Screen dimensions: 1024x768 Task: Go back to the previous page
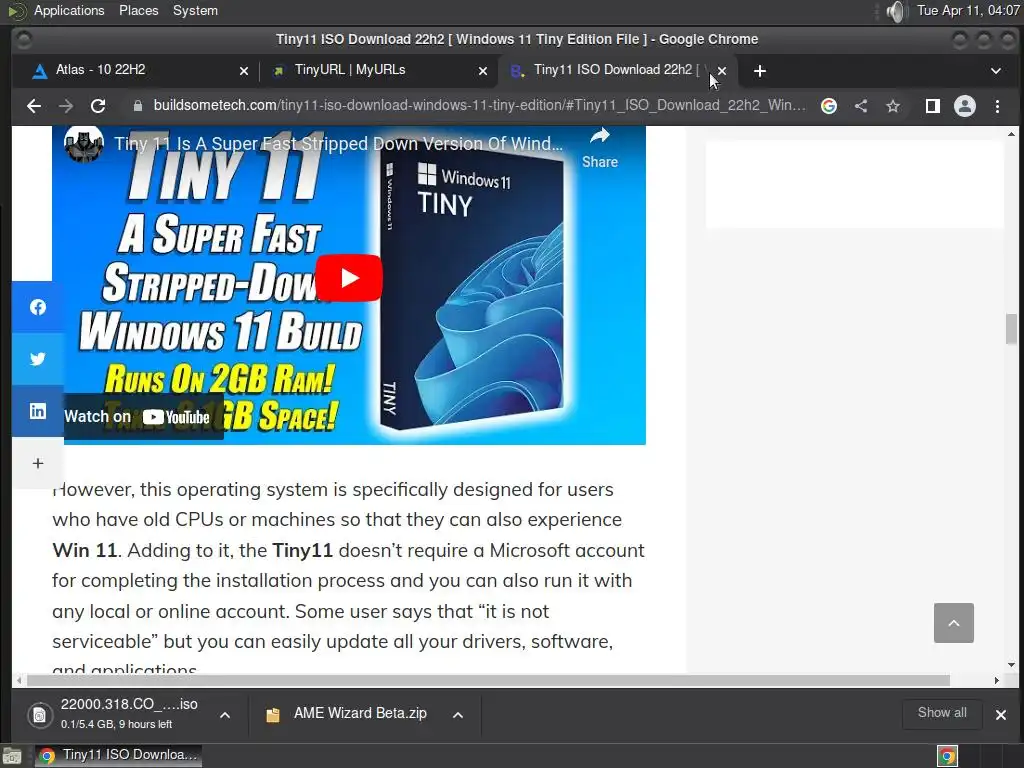(x=34, y=106)
